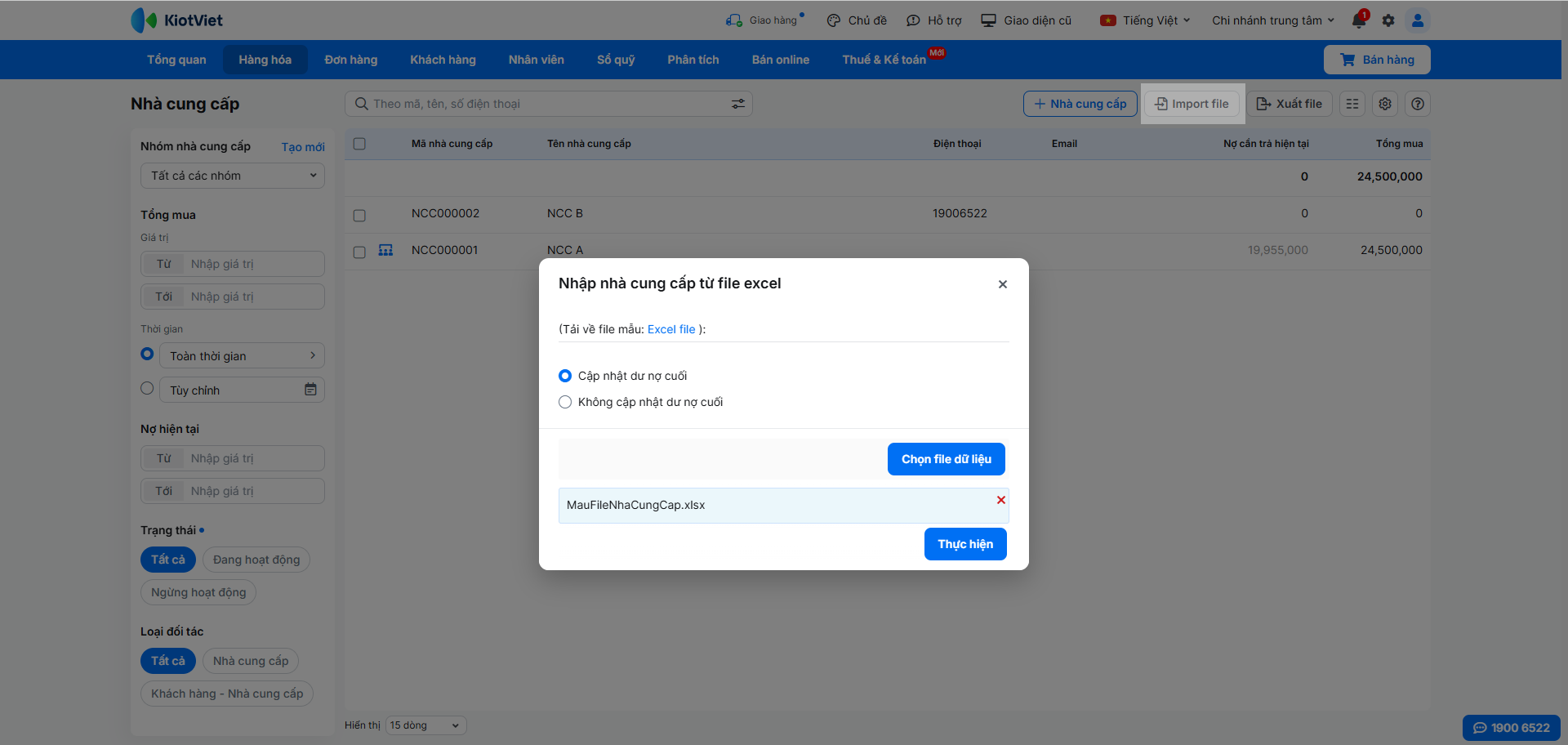The width and height of the screenshot is (1568, 745).
Task: Click the KiotViet logo
Action: (x=176, y=20)
